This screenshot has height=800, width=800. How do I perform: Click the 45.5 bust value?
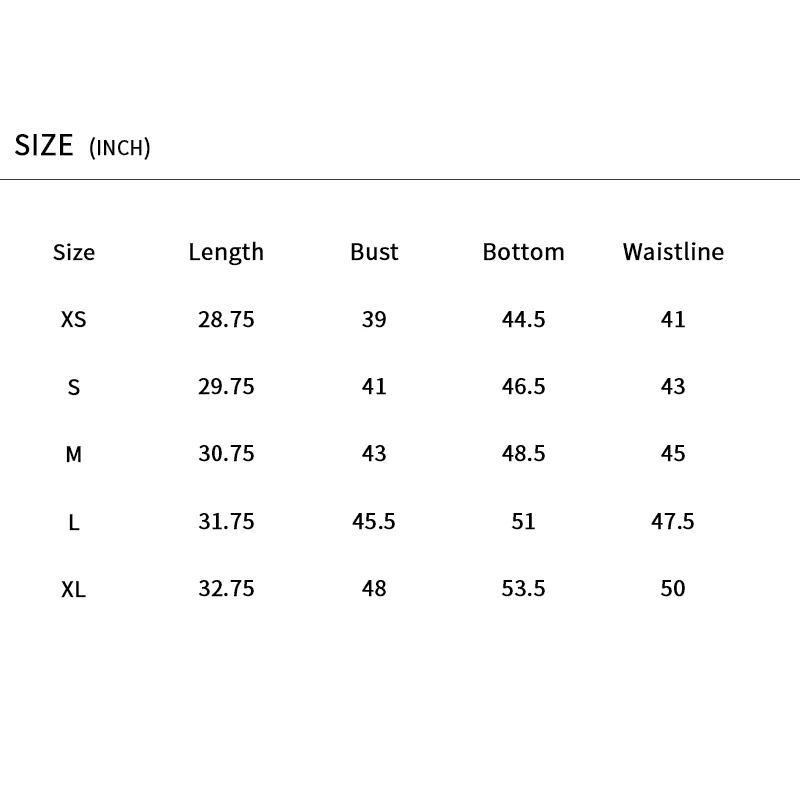(374, 521)
